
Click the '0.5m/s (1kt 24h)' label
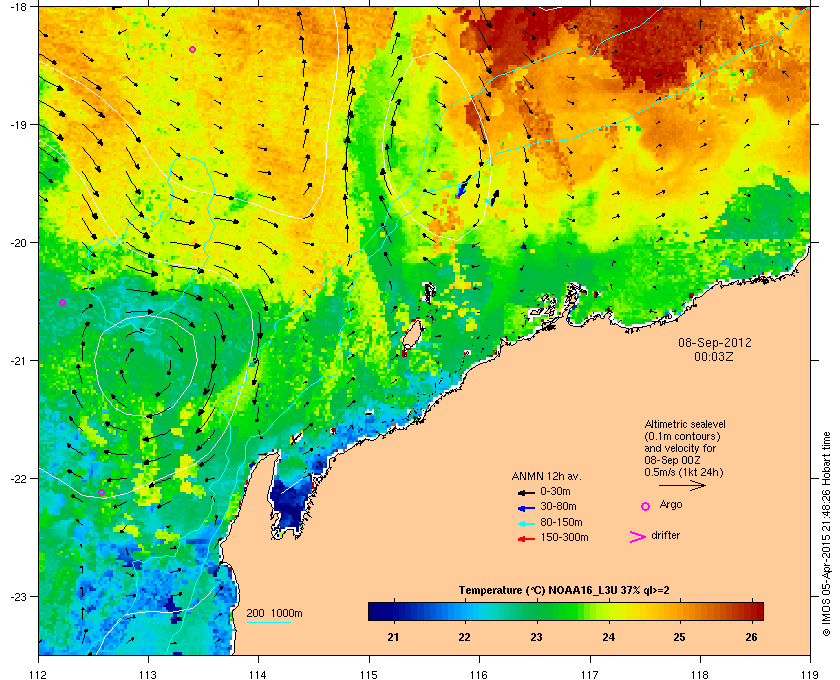click(684, 473)
